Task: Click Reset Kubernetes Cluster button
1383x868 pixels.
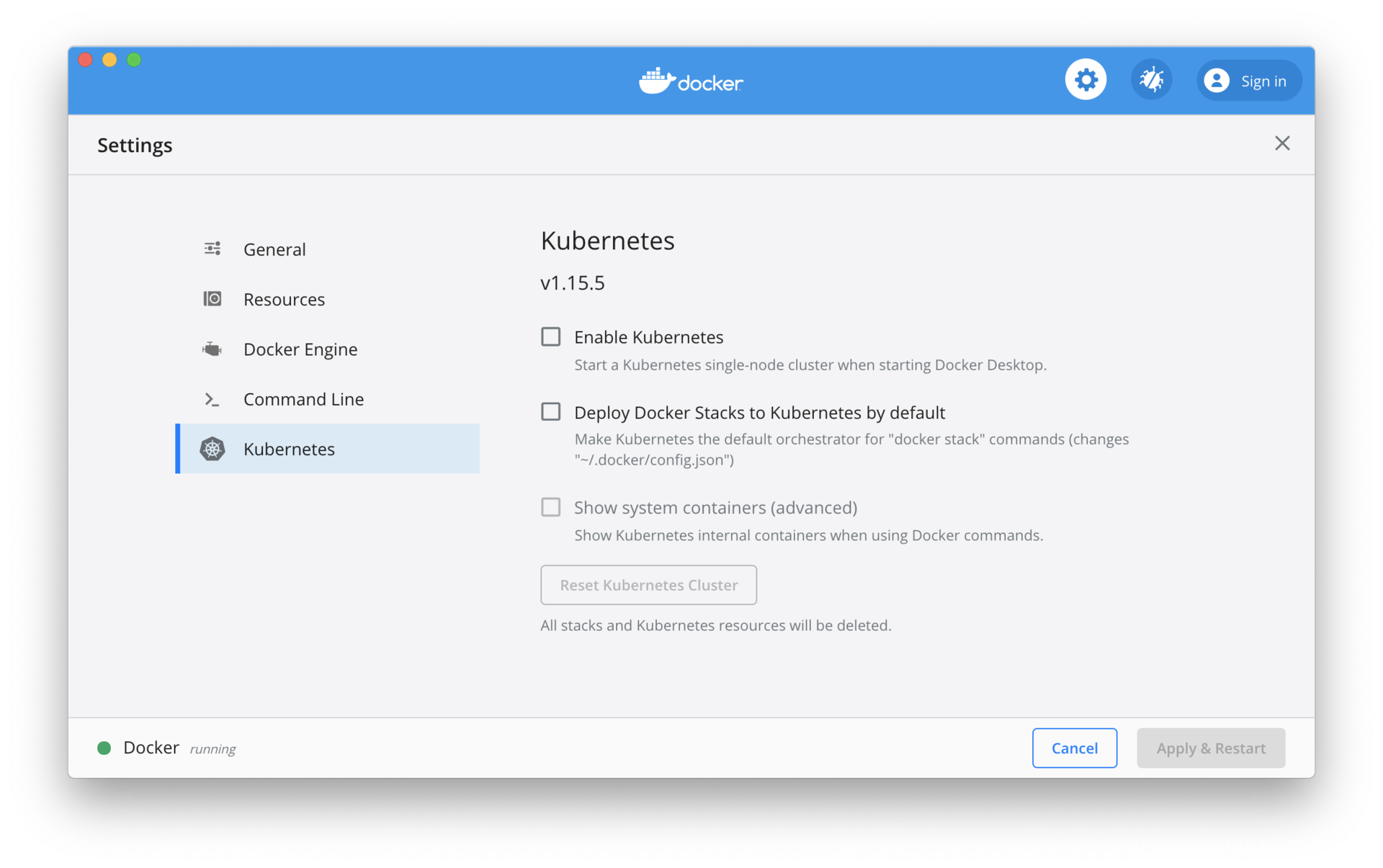Action: 648,585
